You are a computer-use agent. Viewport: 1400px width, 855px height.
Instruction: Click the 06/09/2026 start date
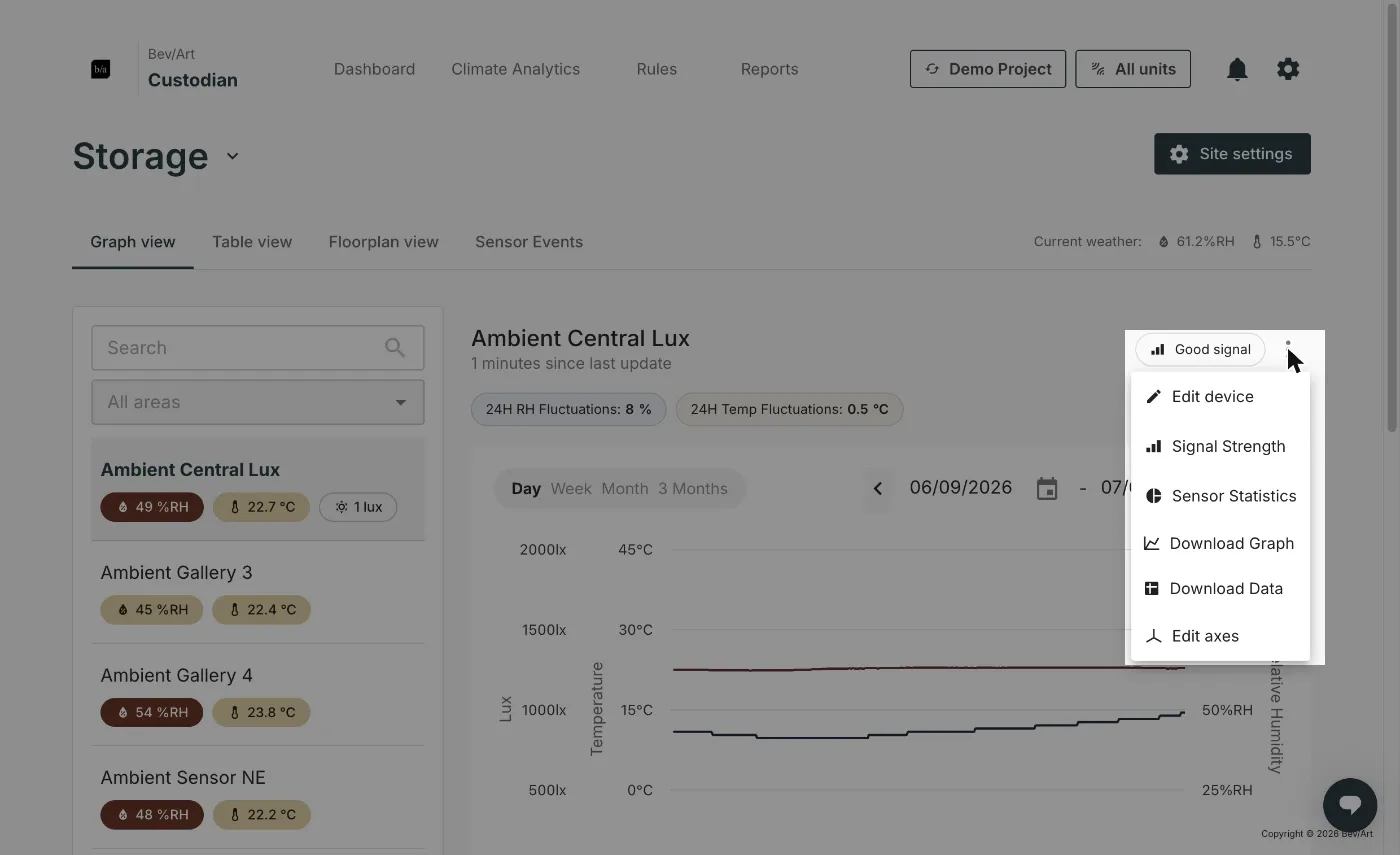(960, 488)
